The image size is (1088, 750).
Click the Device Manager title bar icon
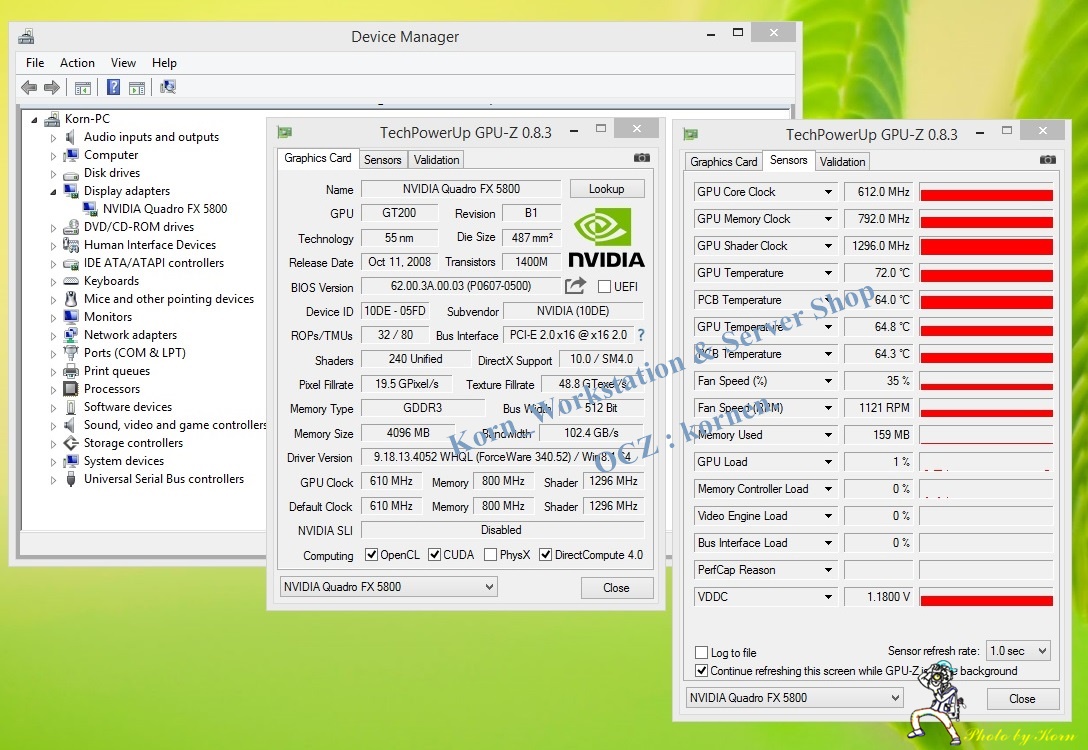(26, 36)
